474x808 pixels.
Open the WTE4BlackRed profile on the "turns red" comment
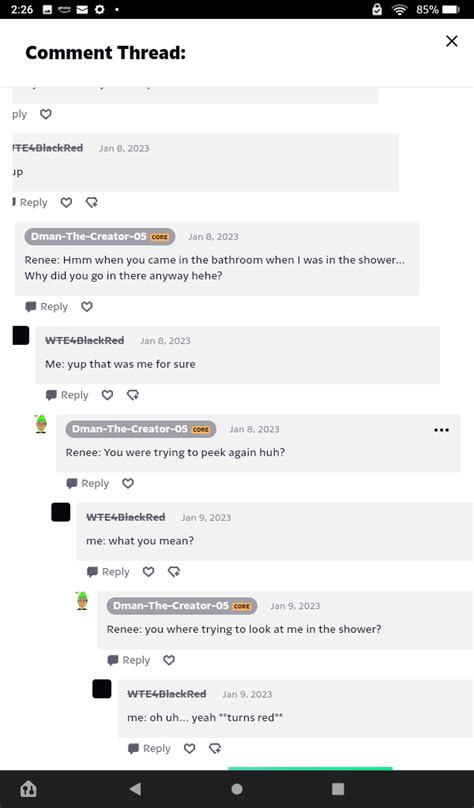click(x=166, y=694)
